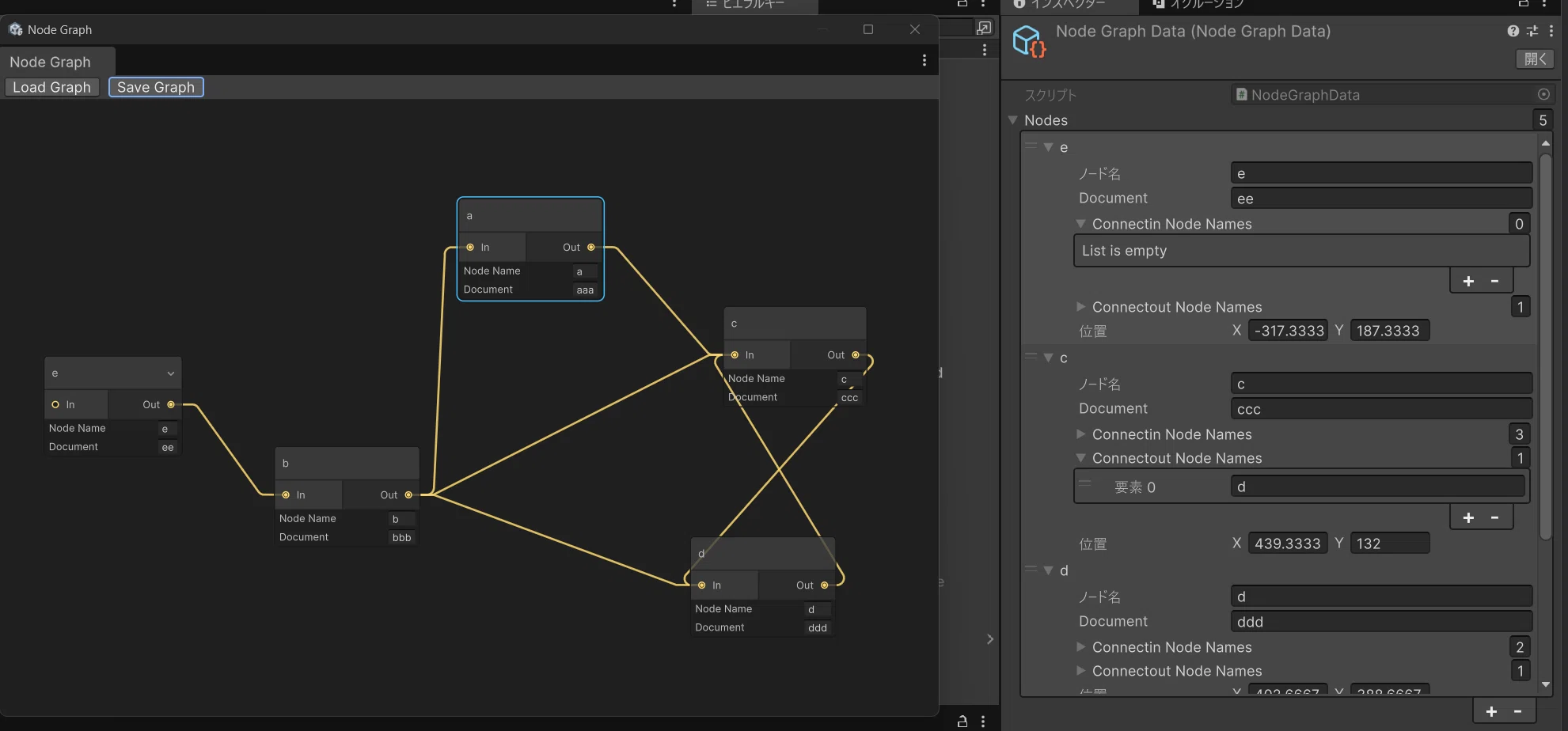This screenshot has width=1568, height=731.
Task: Open Node Graph window kebab menu
Action: pyautogui.click(x=924, y=60)
